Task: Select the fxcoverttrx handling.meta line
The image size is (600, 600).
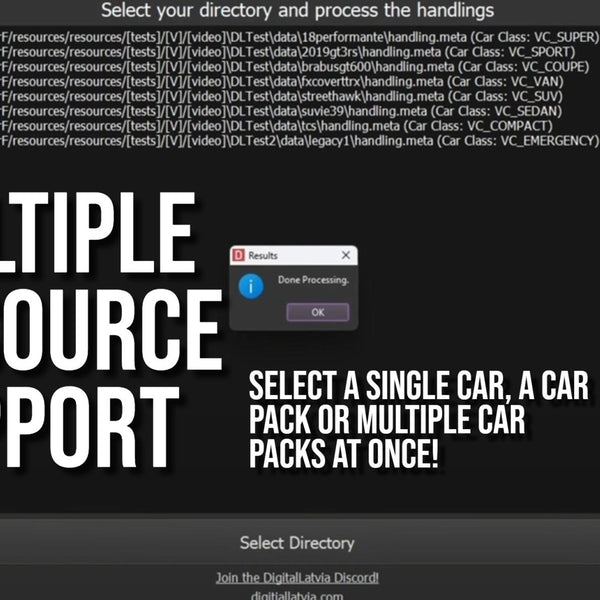Action: point(282,82)
